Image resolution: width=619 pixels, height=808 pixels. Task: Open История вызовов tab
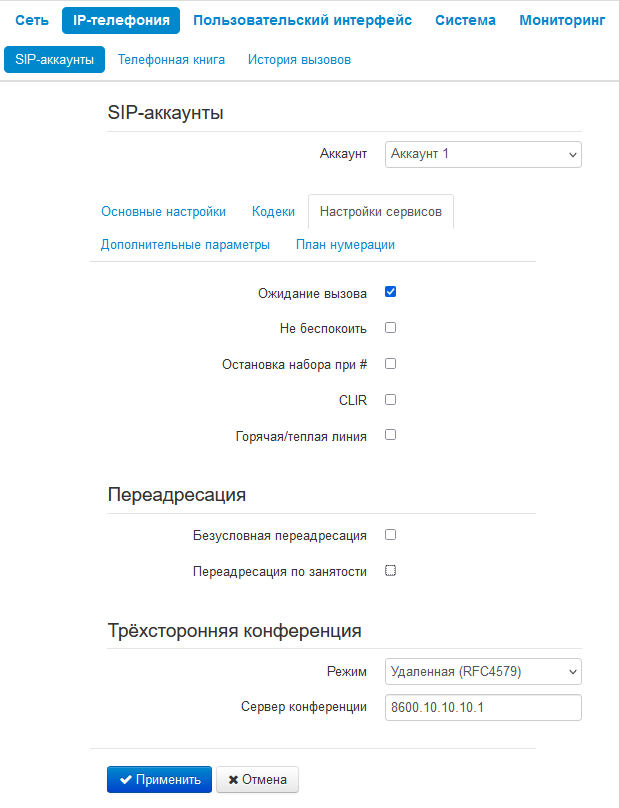[x=299, y=60]
